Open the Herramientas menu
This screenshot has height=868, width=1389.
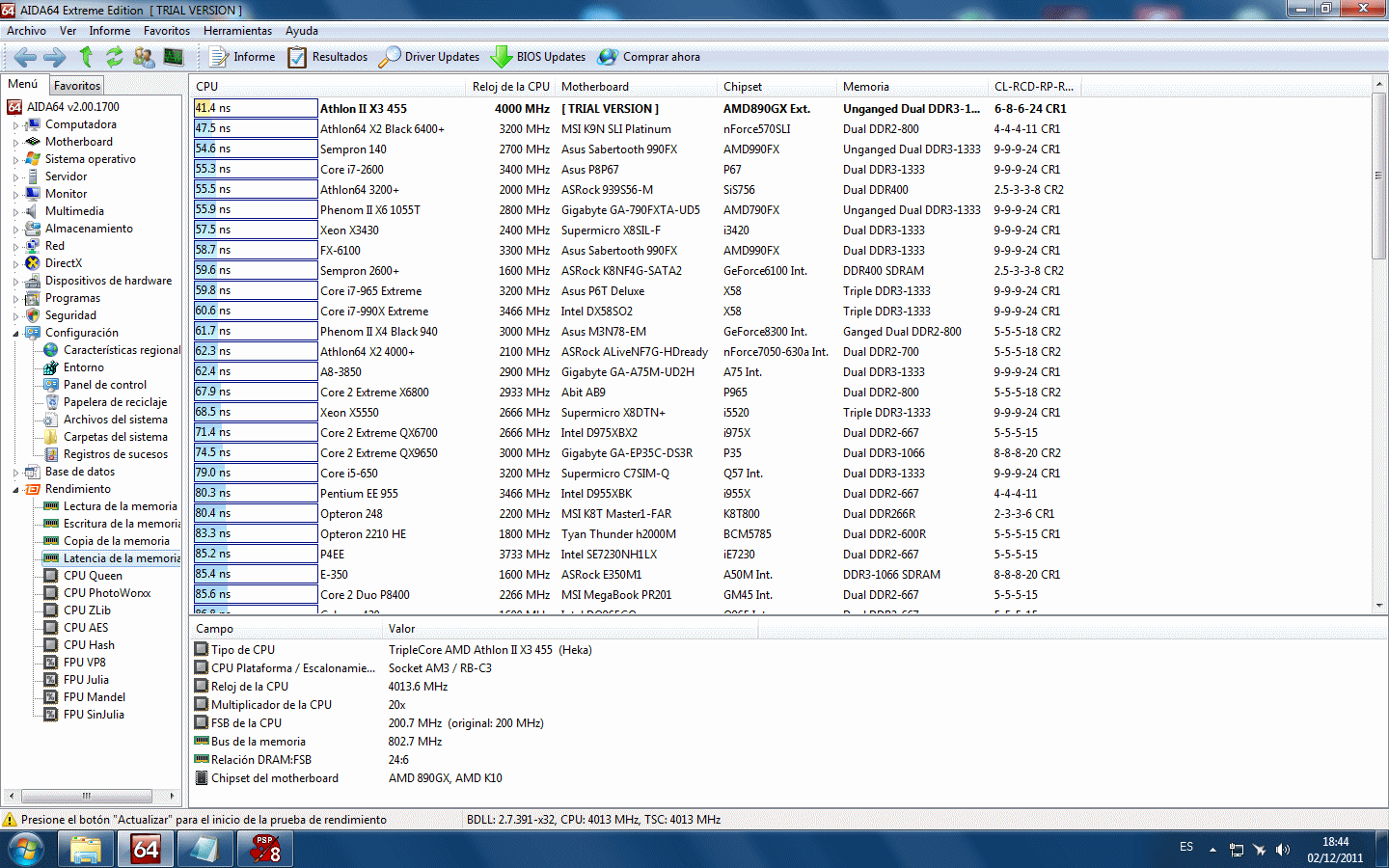point(237,31)
